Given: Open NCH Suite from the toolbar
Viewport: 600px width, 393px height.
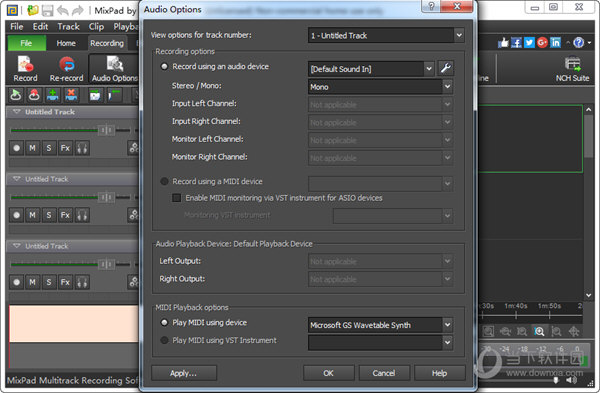Looking at the screenshot, I should pos(572,69).
